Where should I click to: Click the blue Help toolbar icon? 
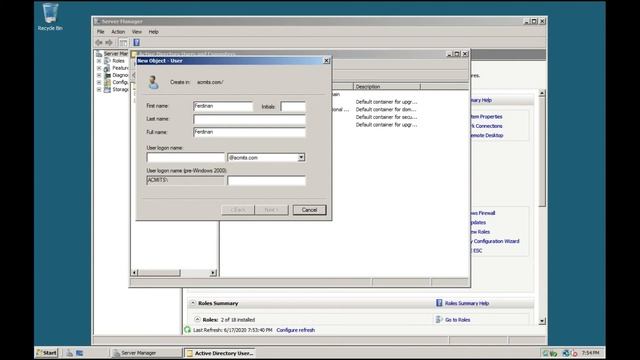(x=137, y=42)
